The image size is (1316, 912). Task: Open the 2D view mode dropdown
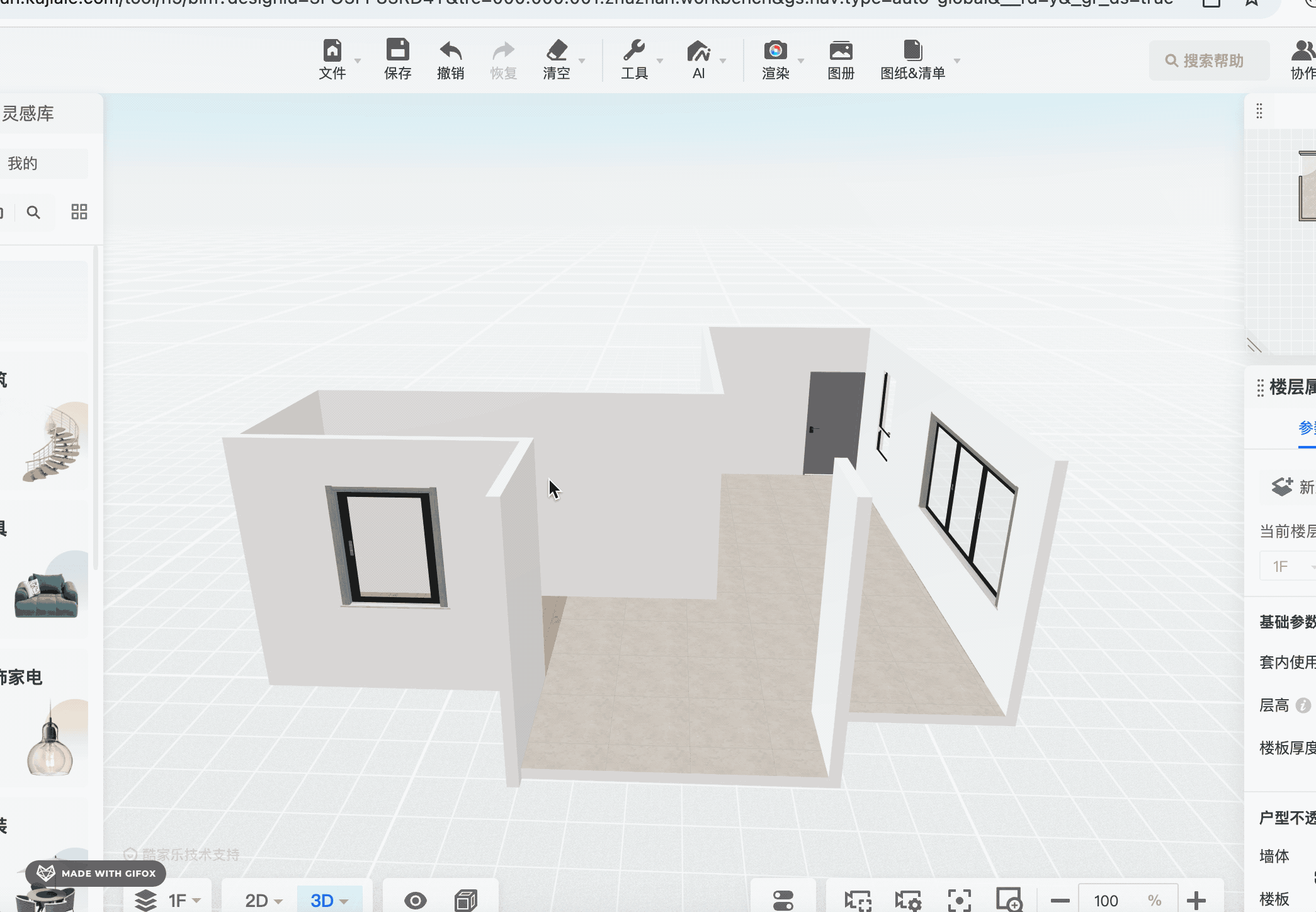pyautogui.click(x=264, y=901)
